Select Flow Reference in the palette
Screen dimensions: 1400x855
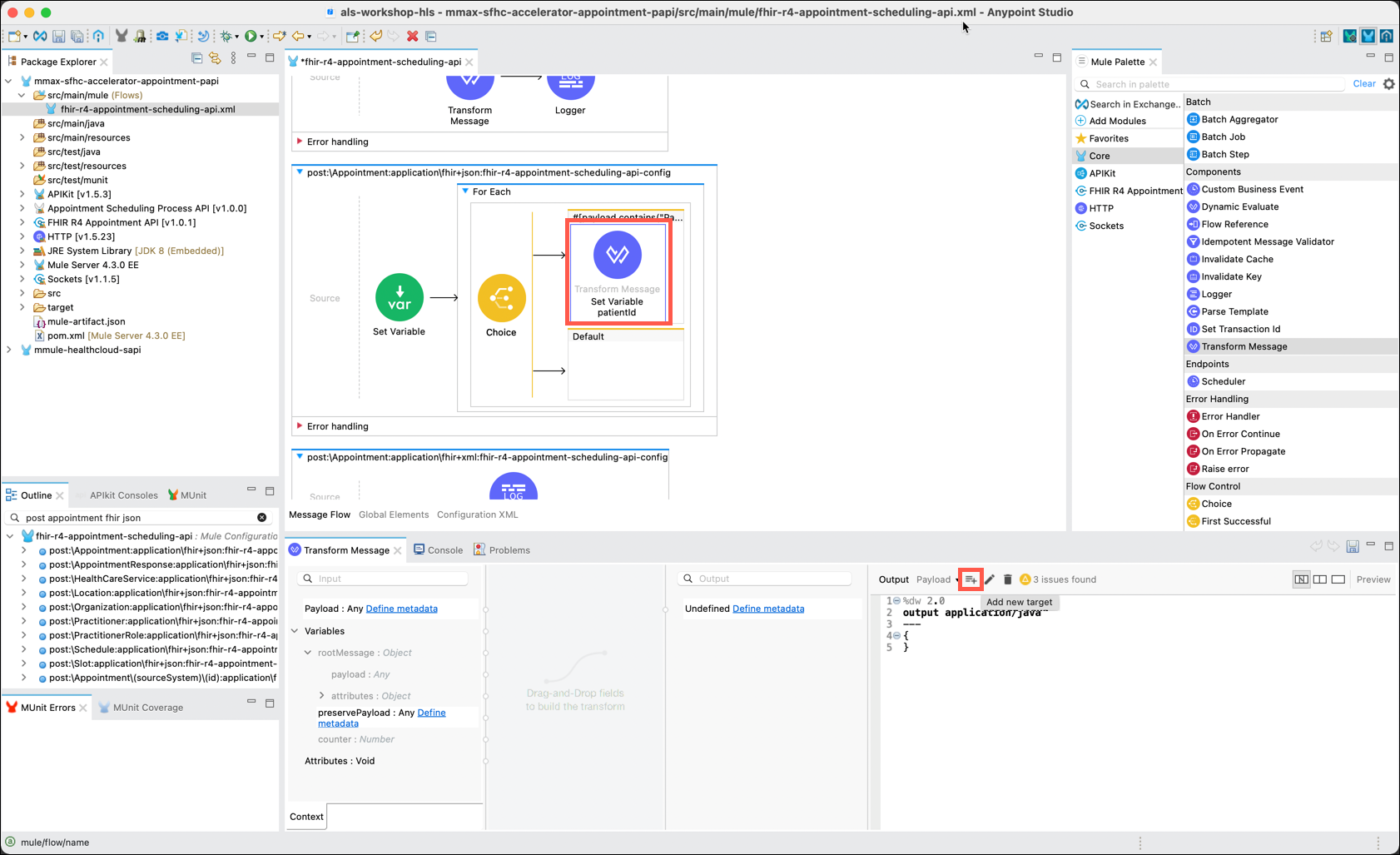[x=1234, y=224]
